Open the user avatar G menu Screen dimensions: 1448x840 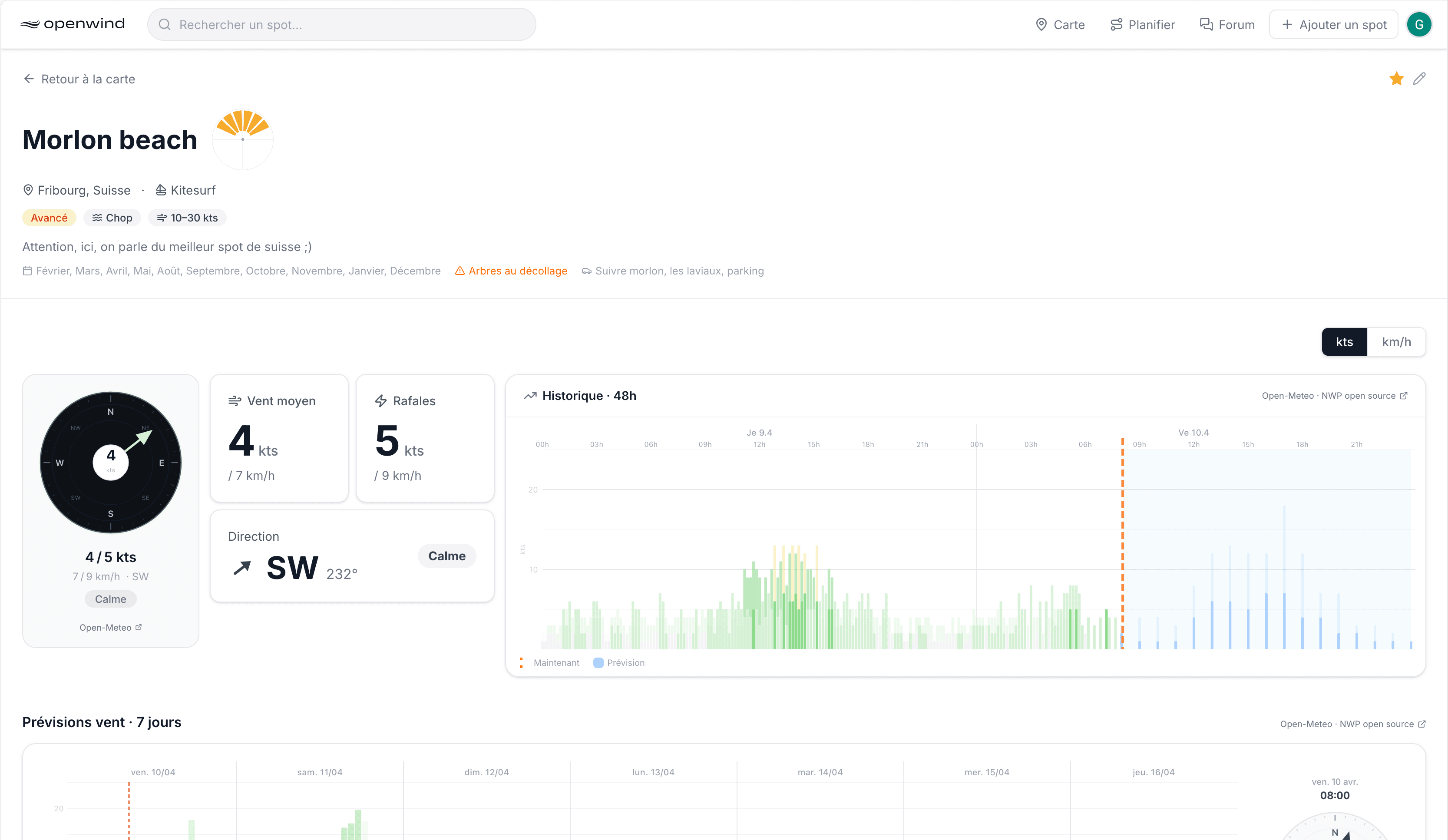[x=1419, y=25]
